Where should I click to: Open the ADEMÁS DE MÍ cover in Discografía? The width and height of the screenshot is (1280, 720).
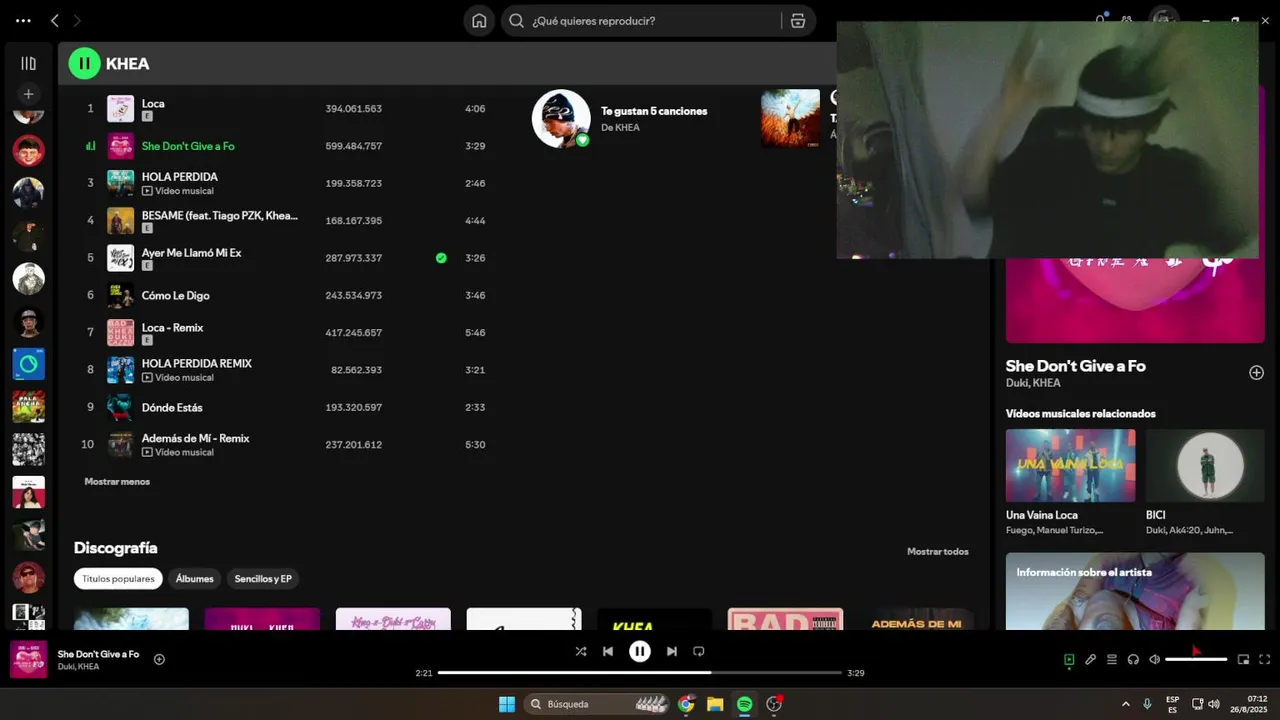916,619
